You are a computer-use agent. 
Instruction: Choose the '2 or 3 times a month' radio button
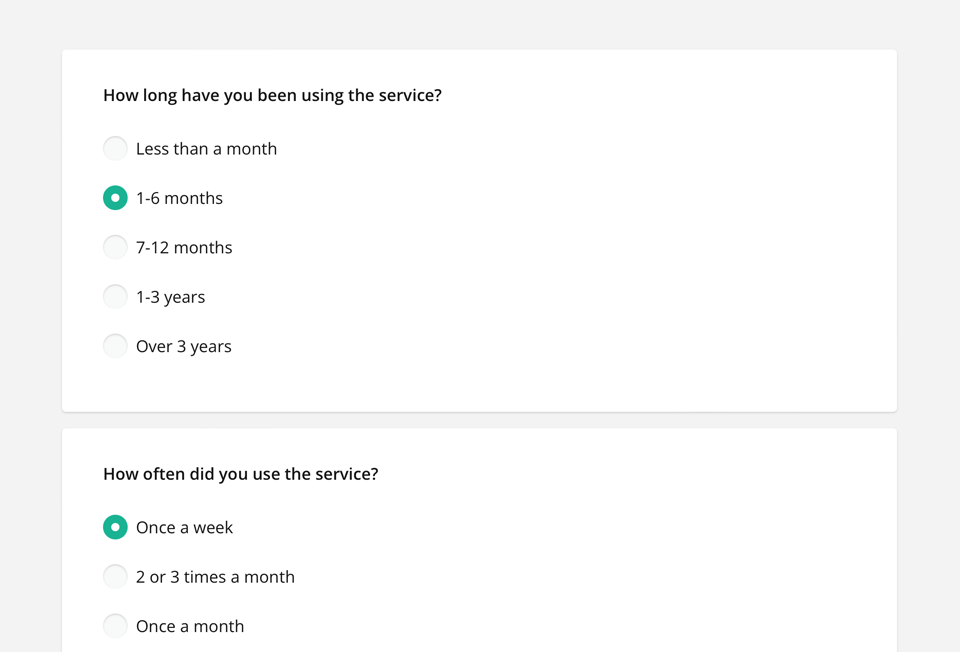pos(115,577)
